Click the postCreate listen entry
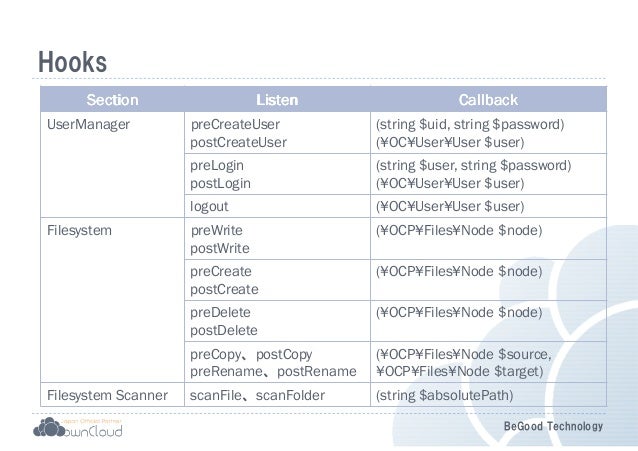Screen dimensions: 638x451 coord(224,289)
